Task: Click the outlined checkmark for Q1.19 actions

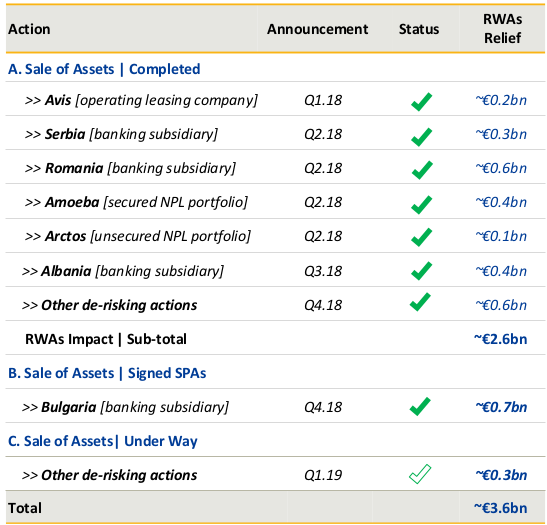Action: [x=420, y=474]
